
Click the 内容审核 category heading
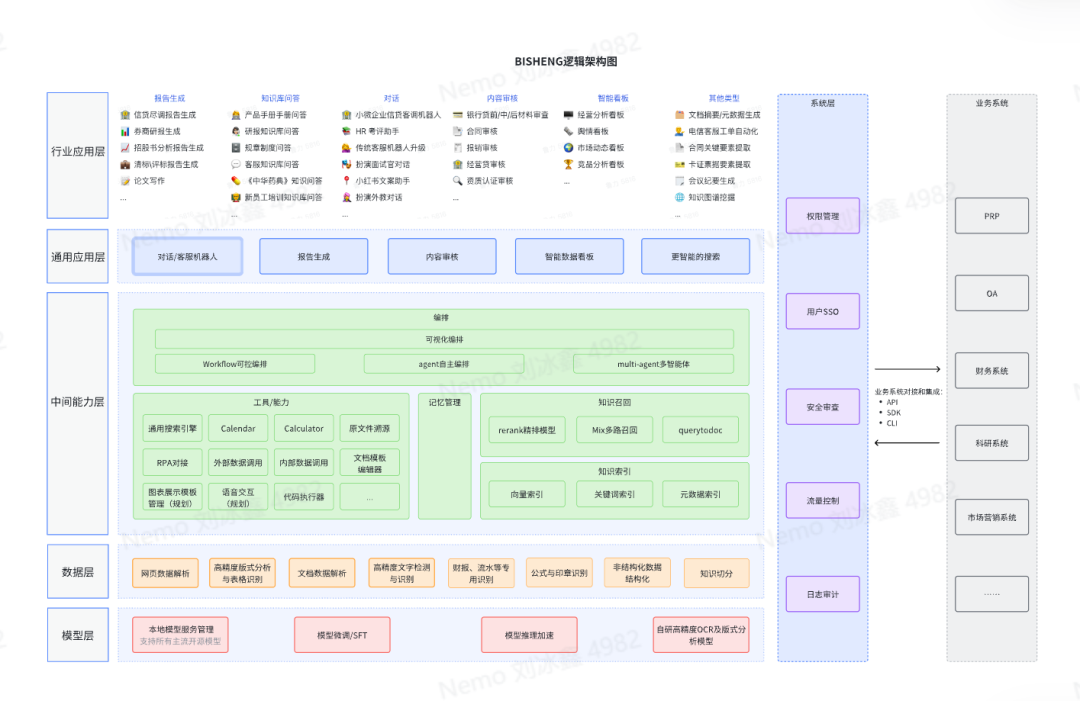[502, 98]
